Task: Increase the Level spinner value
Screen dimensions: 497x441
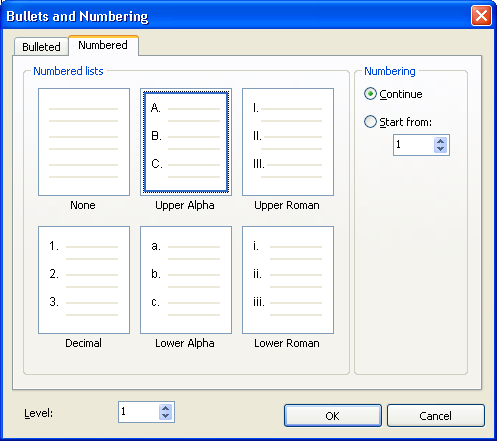Action: click(x=165, y=408)
